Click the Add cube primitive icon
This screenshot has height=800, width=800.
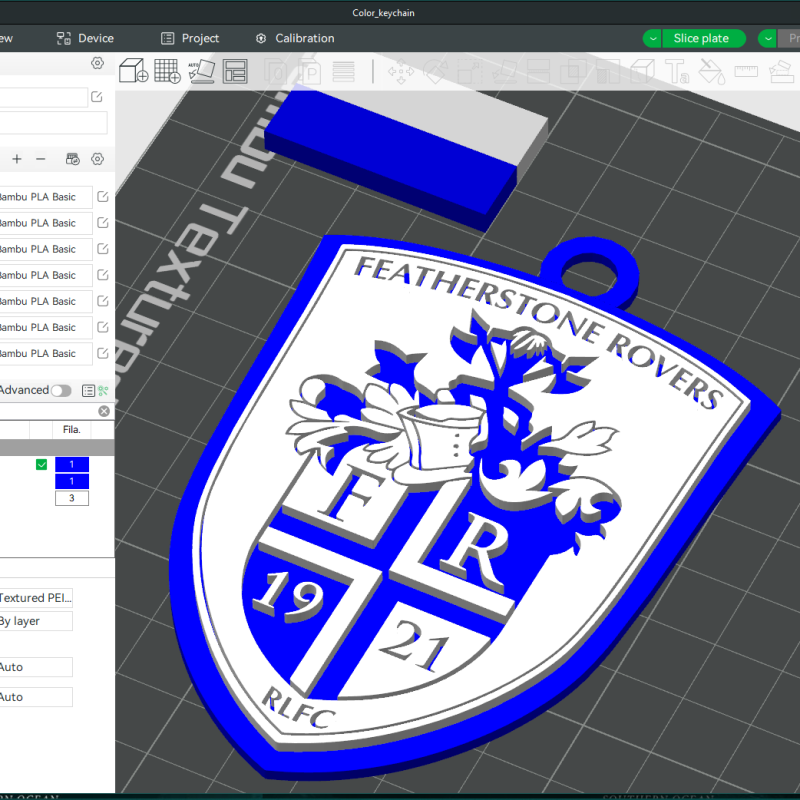(x=134, y=70)
